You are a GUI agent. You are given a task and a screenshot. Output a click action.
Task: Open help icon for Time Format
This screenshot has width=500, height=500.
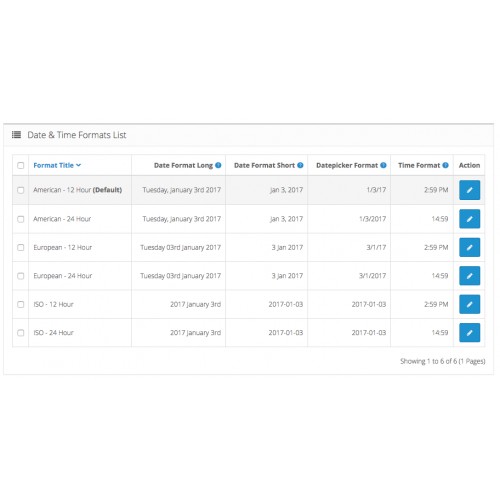pyautogui.click(x=445, y=165)
